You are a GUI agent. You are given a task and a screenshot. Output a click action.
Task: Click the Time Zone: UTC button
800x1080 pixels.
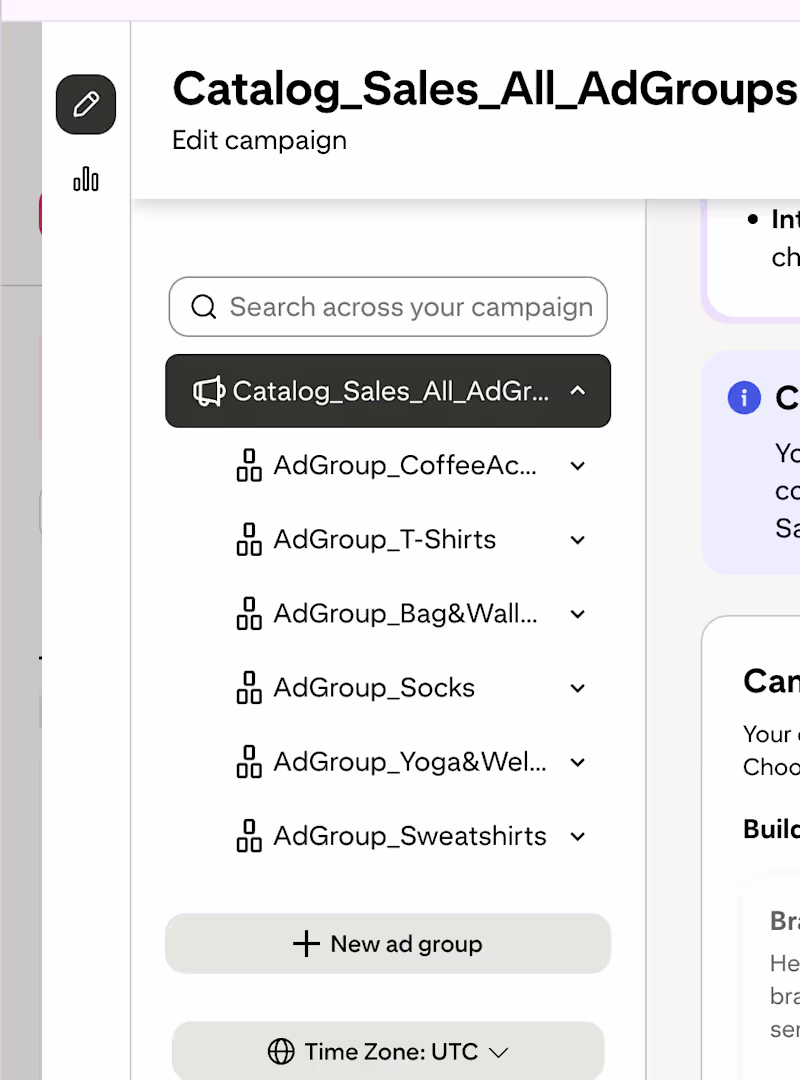pyautogui.click(x=388, y=1052)
